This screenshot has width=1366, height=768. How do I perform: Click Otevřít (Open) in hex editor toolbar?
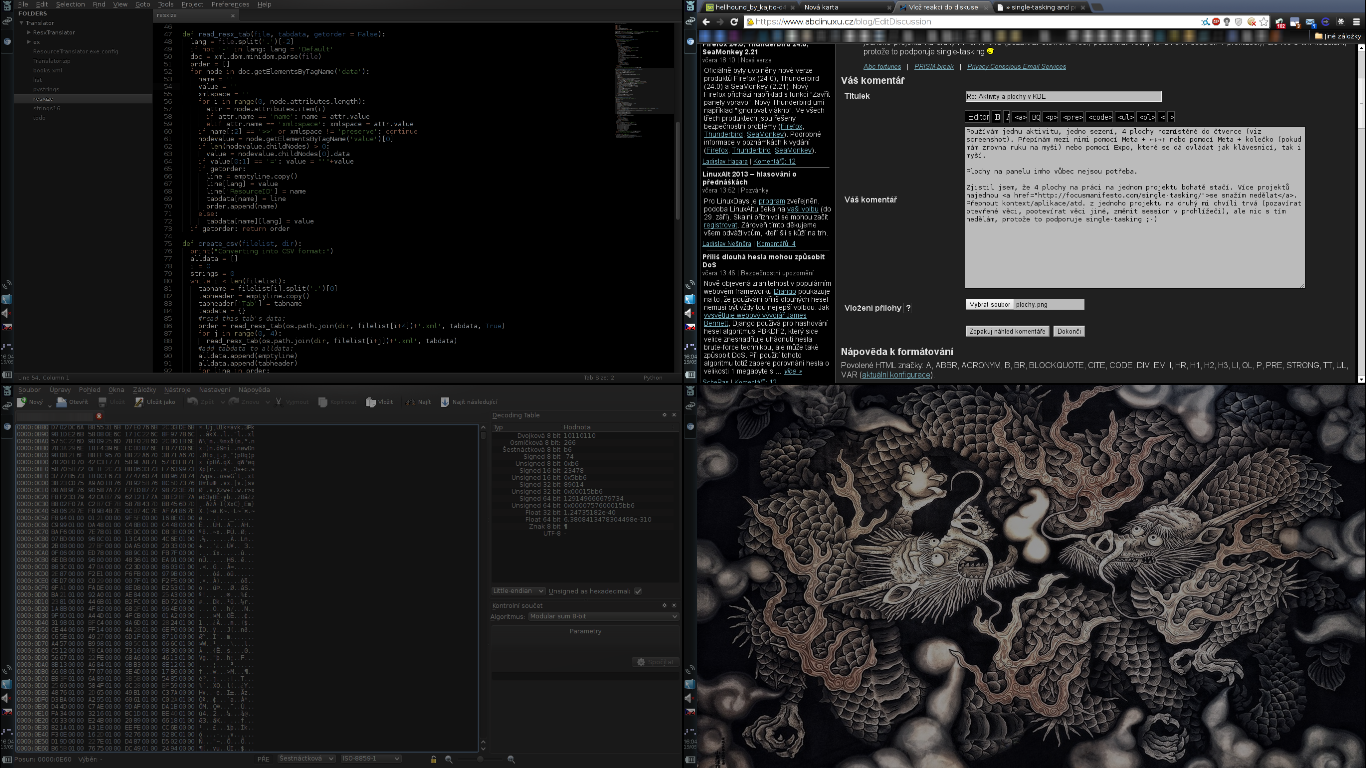pos(72,402)
